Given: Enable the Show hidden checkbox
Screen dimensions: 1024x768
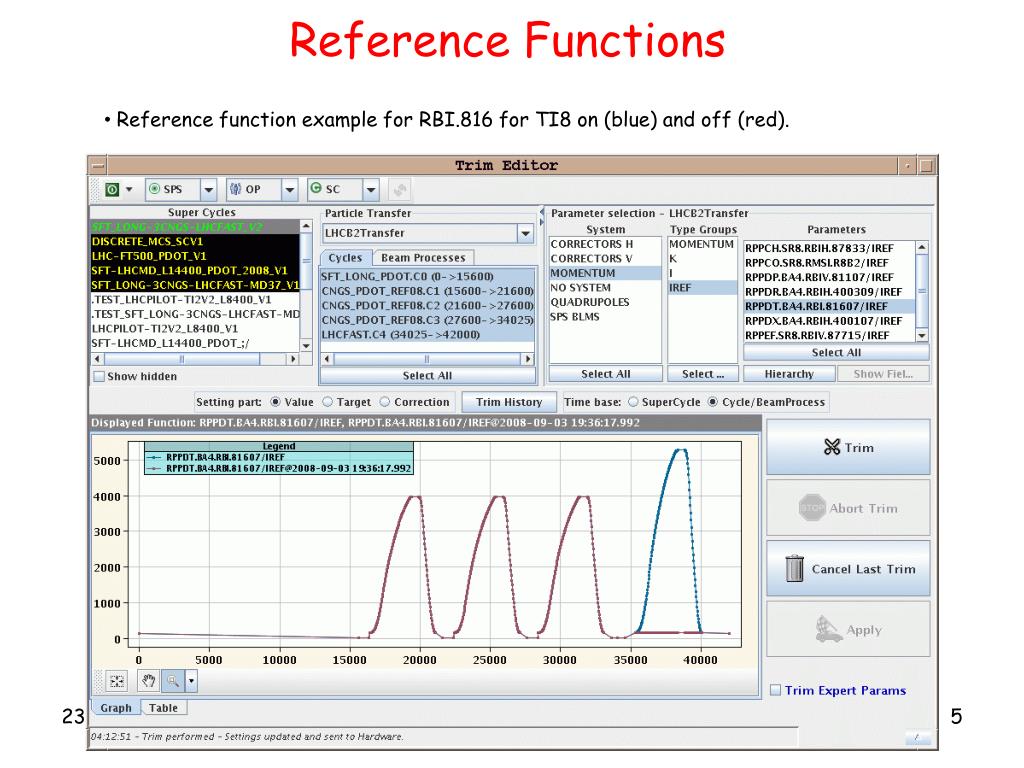Looking at the screenshot, I should coord(99,377).
